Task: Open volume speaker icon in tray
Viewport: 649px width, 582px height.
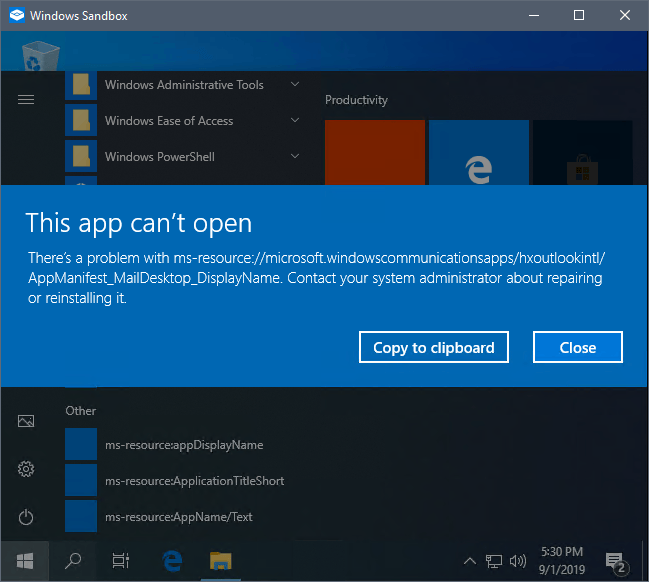Action: click(x=518, y=561)
